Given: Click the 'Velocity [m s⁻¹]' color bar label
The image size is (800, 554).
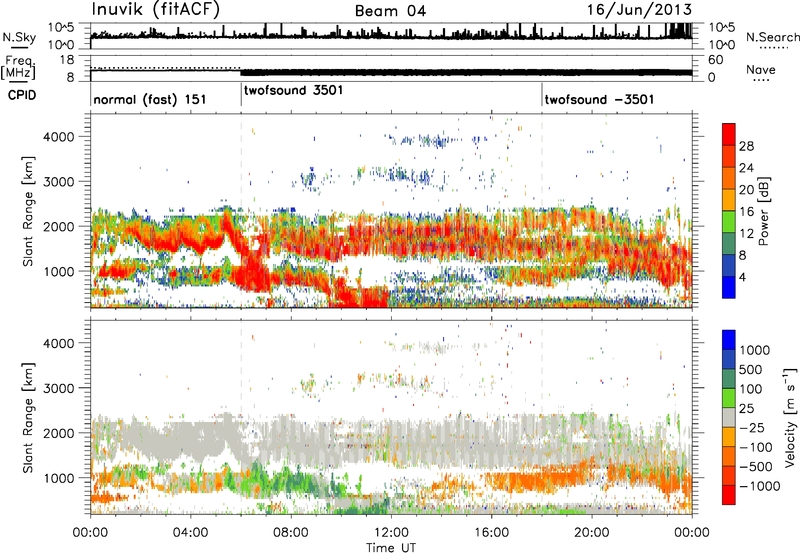Looking at the screenshot, I should pyautogui.click(x=790, y=417).
